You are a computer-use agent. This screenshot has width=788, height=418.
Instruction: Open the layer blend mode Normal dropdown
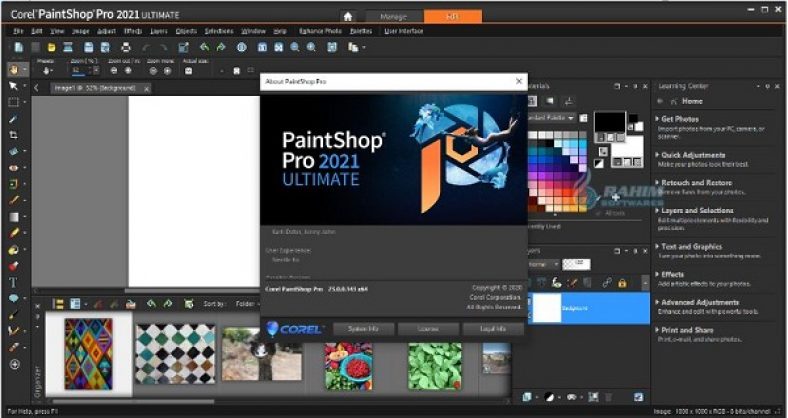(x=543, y=264)
